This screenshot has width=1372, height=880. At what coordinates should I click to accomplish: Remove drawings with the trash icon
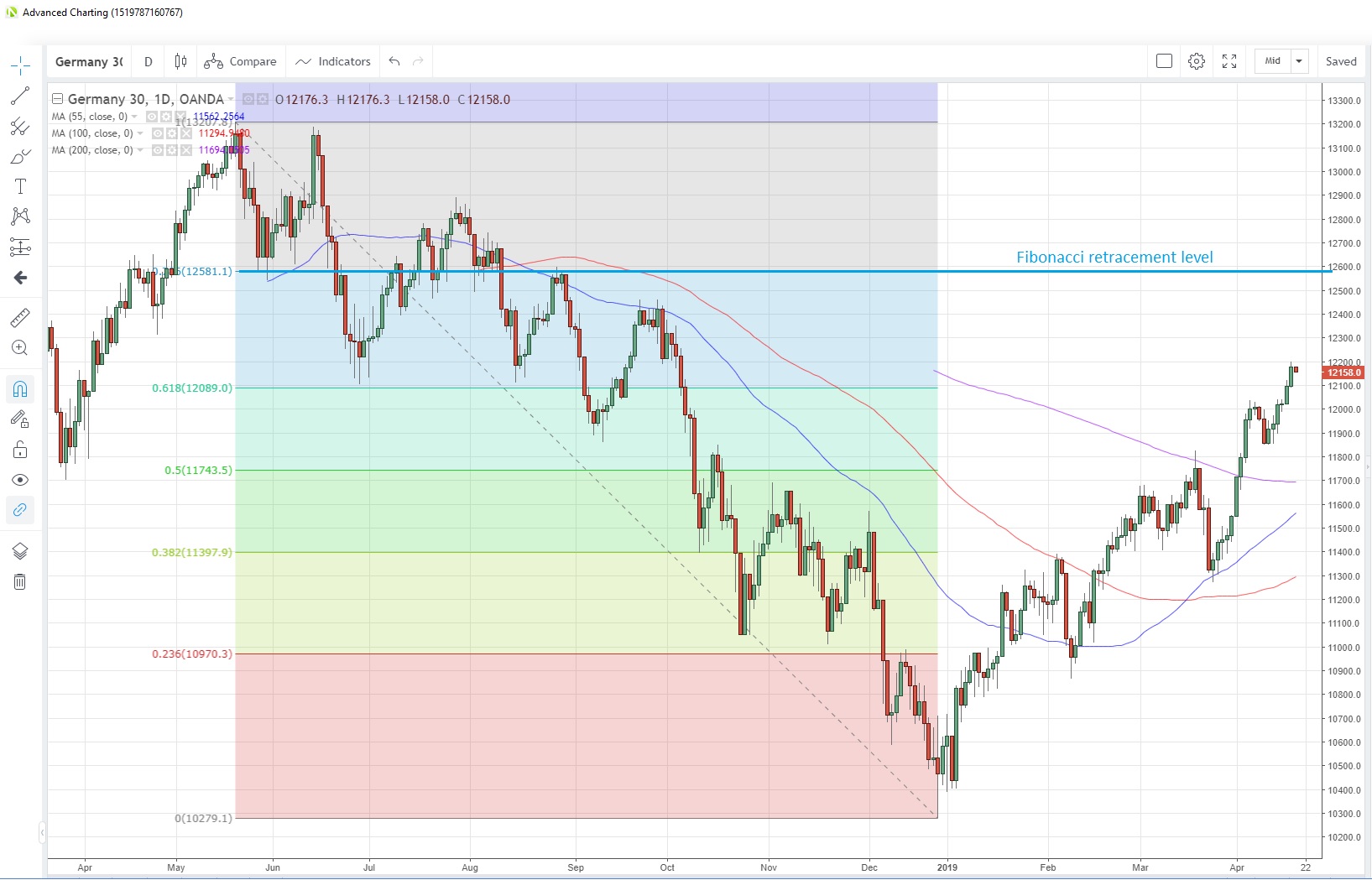(20, 581)
